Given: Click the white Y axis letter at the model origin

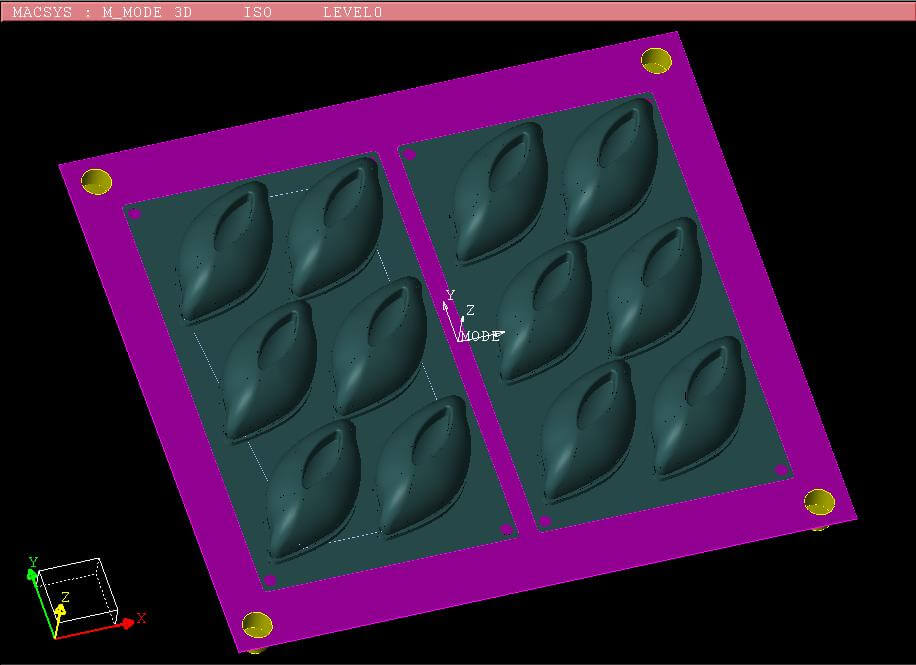Looking at the screenshot, I should point(450,295).
